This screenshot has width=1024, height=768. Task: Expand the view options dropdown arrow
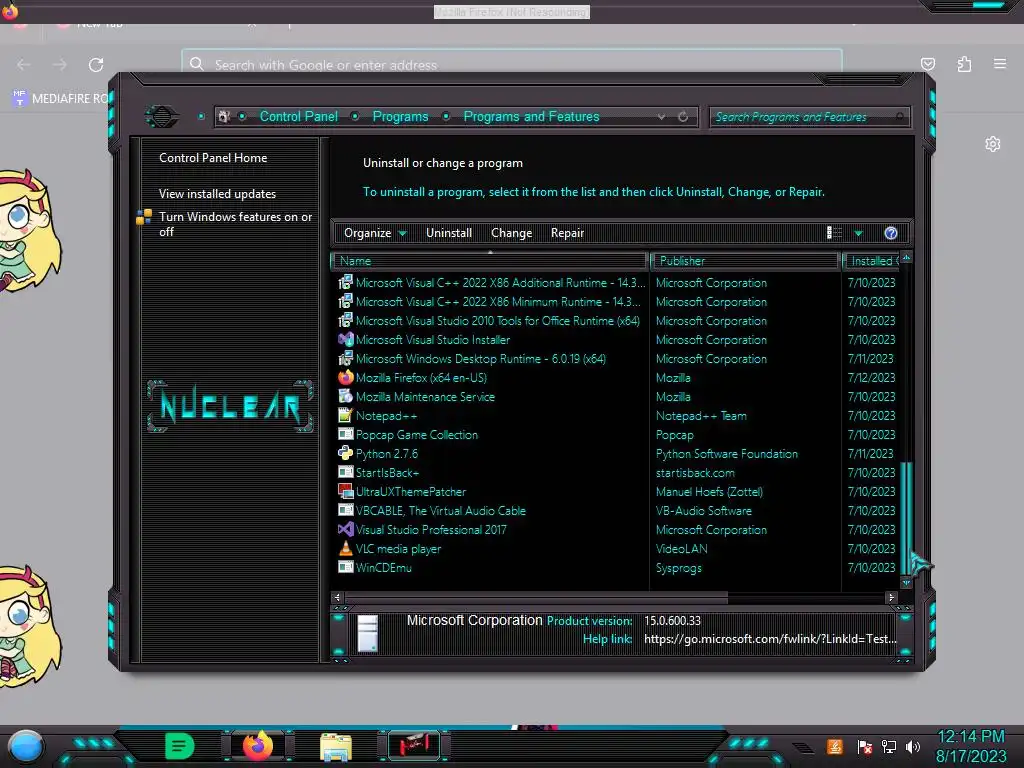(858, 233)
